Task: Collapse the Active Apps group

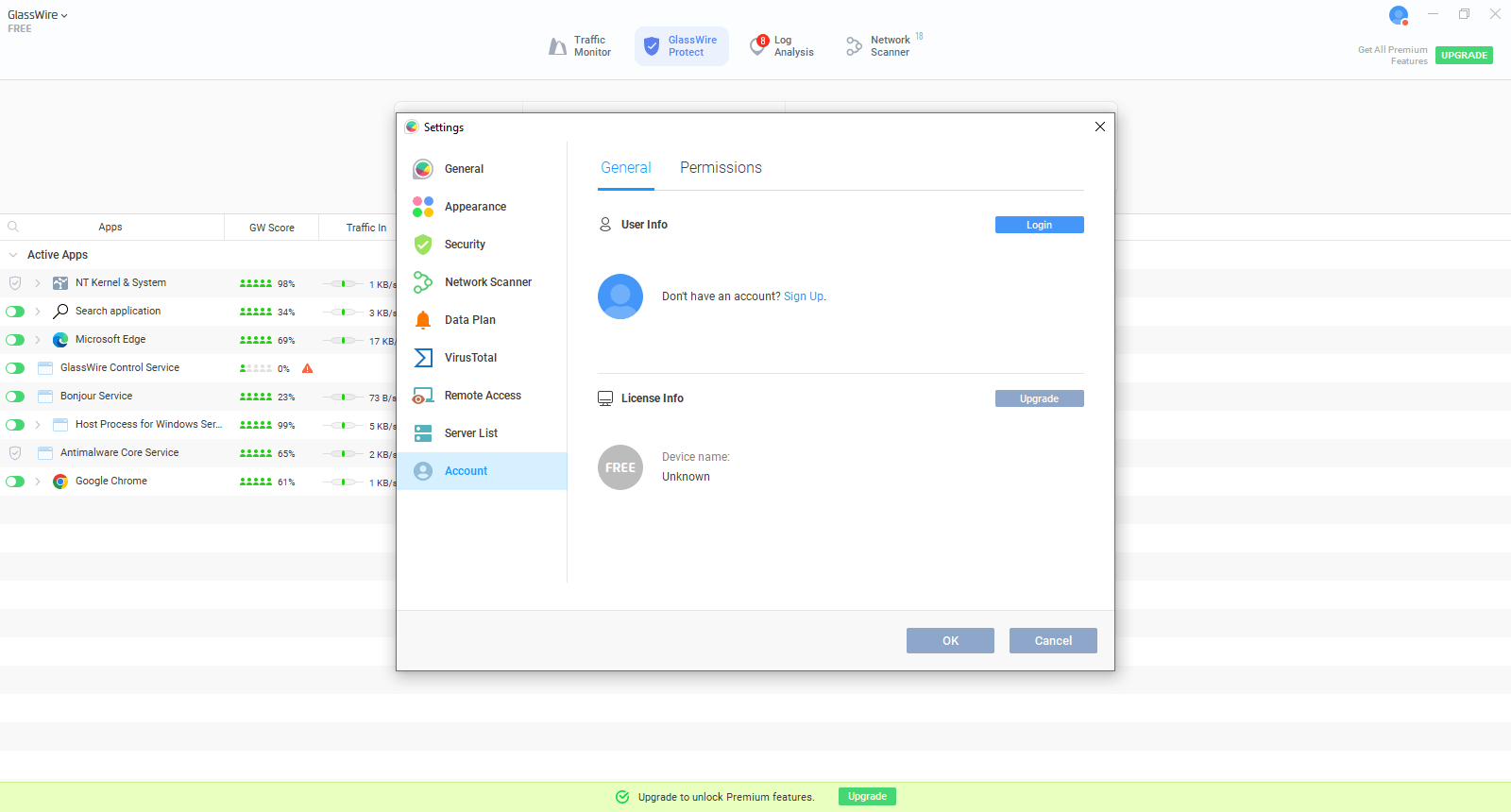Action: pos(13,255)
